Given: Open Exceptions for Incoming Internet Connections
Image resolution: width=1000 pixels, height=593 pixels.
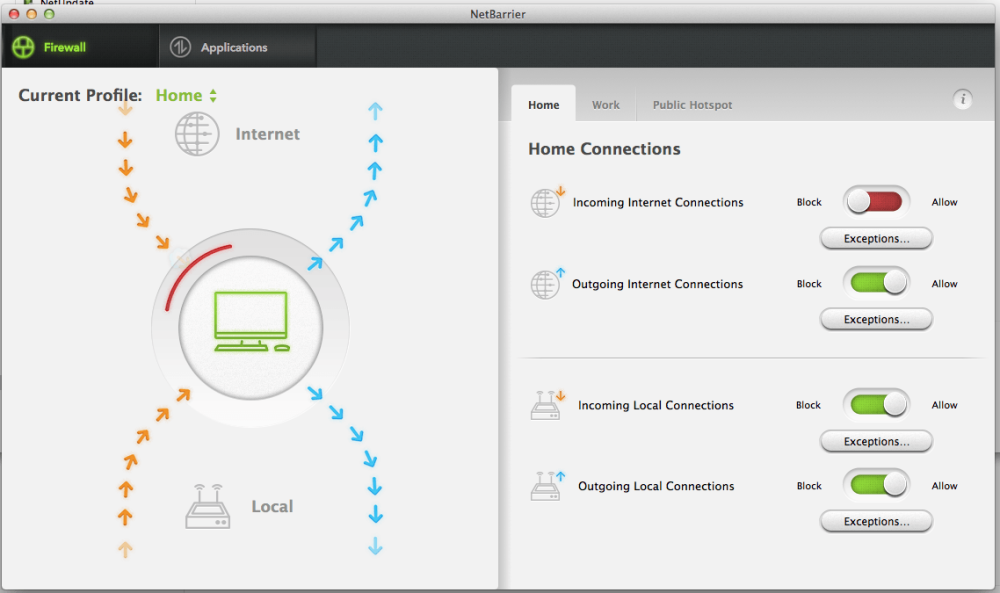Looking at the screenshot, I should (876, 238).
